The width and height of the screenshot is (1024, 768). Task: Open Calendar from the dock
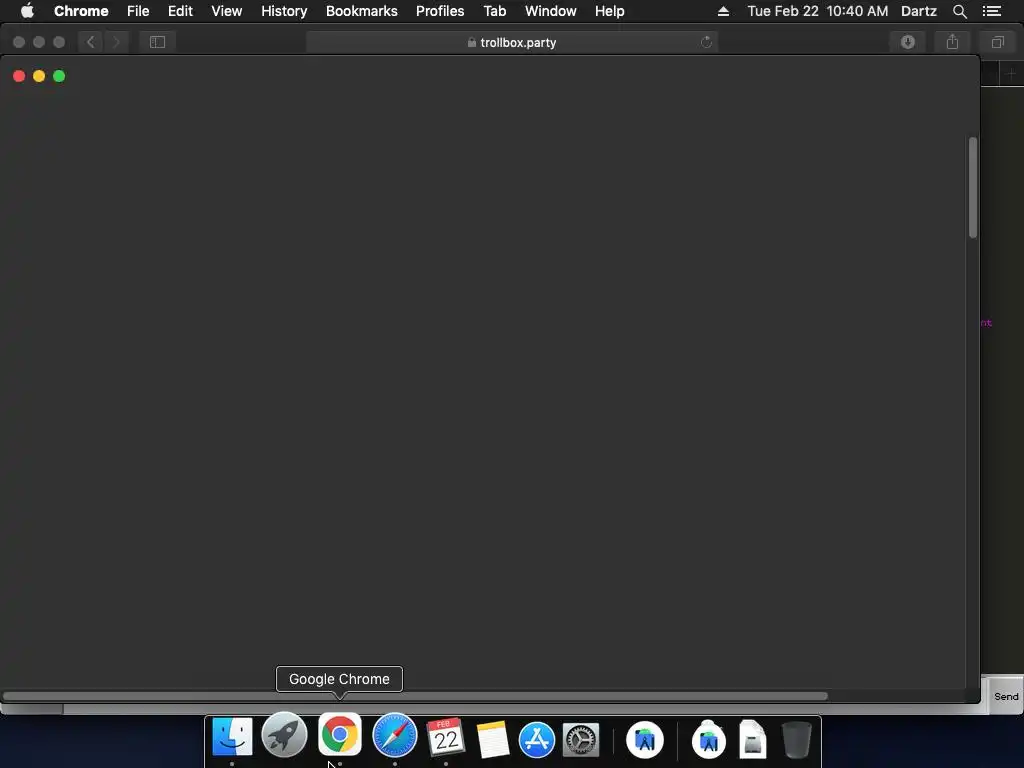pyautogui.click(x=446, y=738)
